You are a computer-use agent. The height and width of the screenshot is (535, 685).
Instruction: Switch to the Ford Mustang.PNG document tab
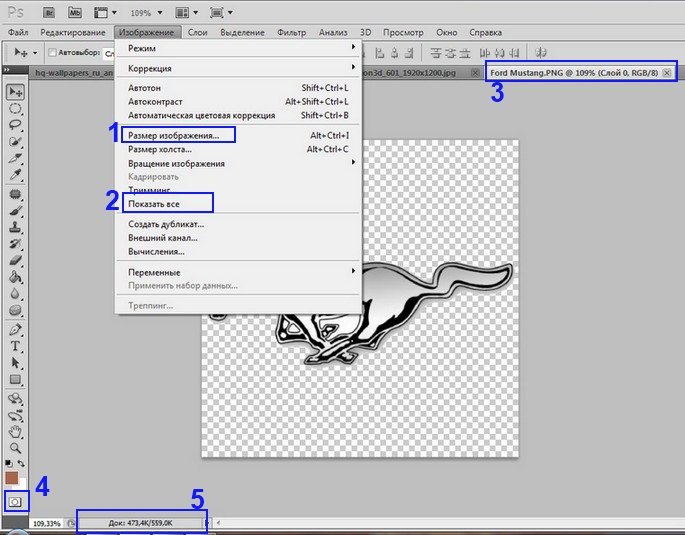click(x=580, y=71)
